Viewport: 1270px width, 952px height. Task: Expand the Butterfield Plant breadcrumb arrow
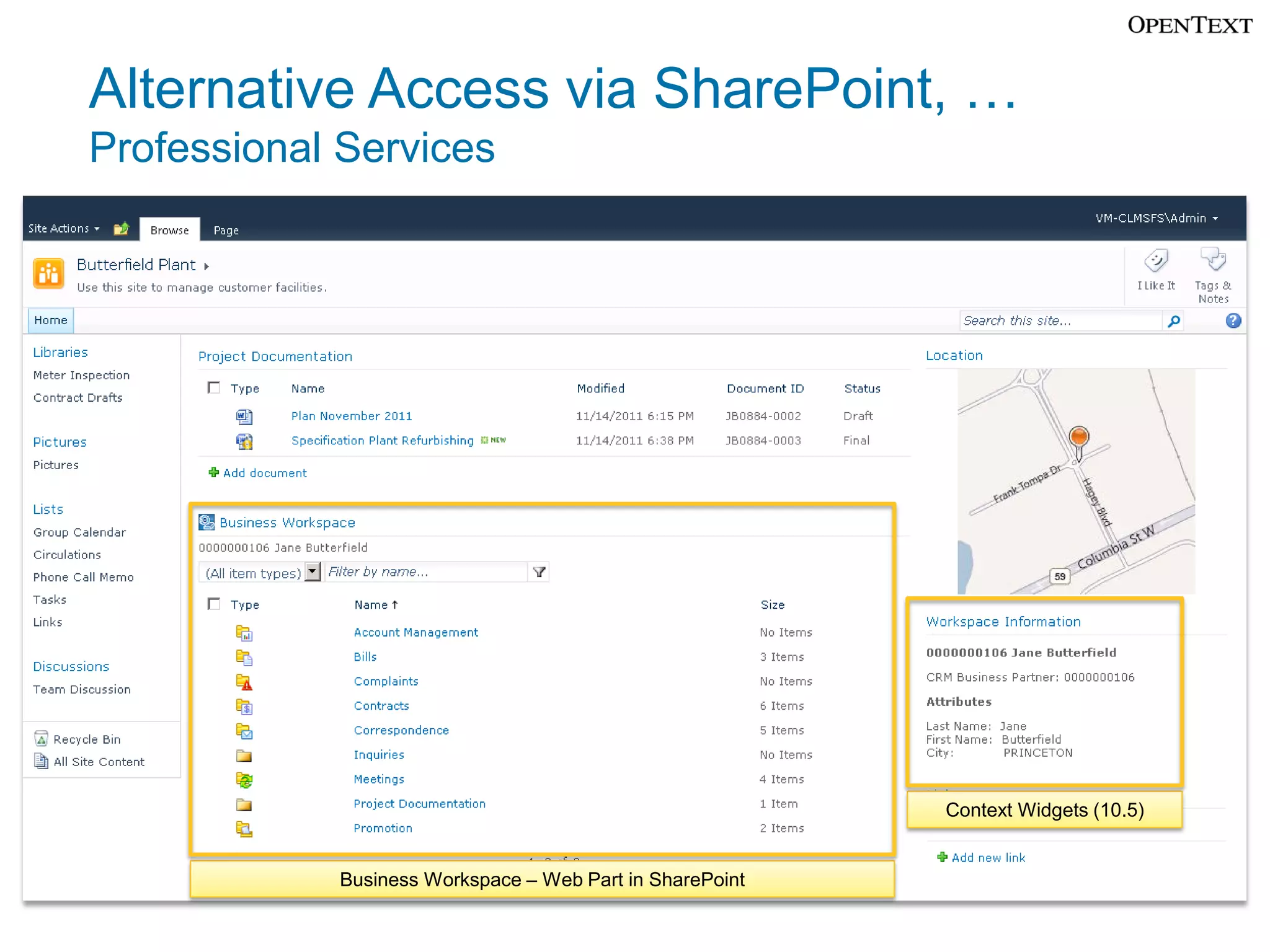[206, 266]
